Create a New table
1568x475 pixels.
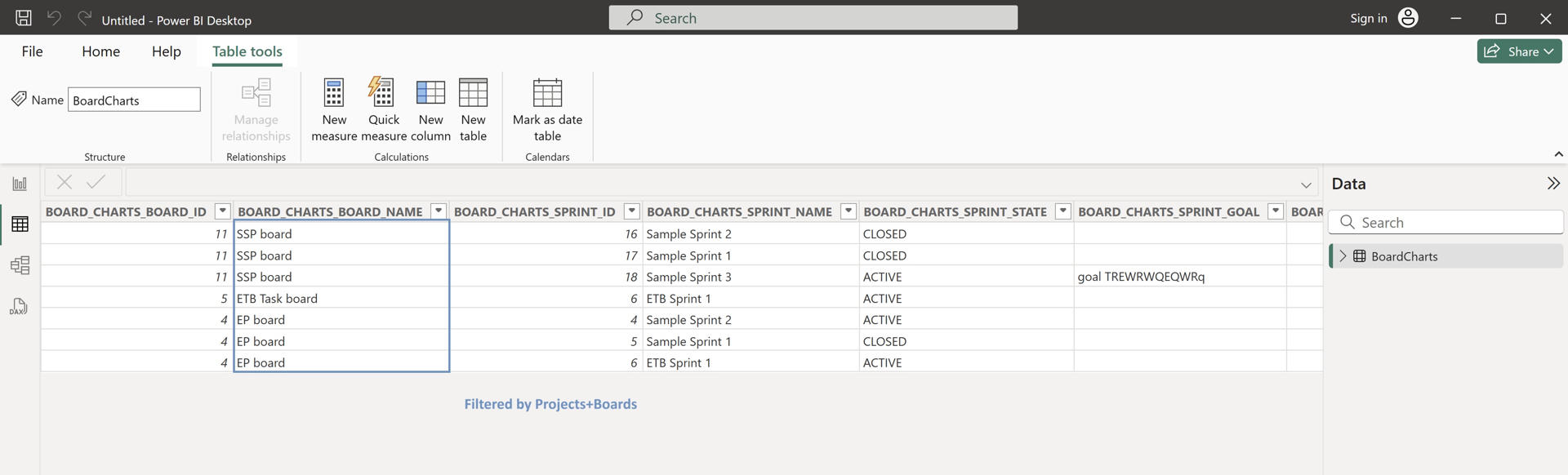point(473,93)
